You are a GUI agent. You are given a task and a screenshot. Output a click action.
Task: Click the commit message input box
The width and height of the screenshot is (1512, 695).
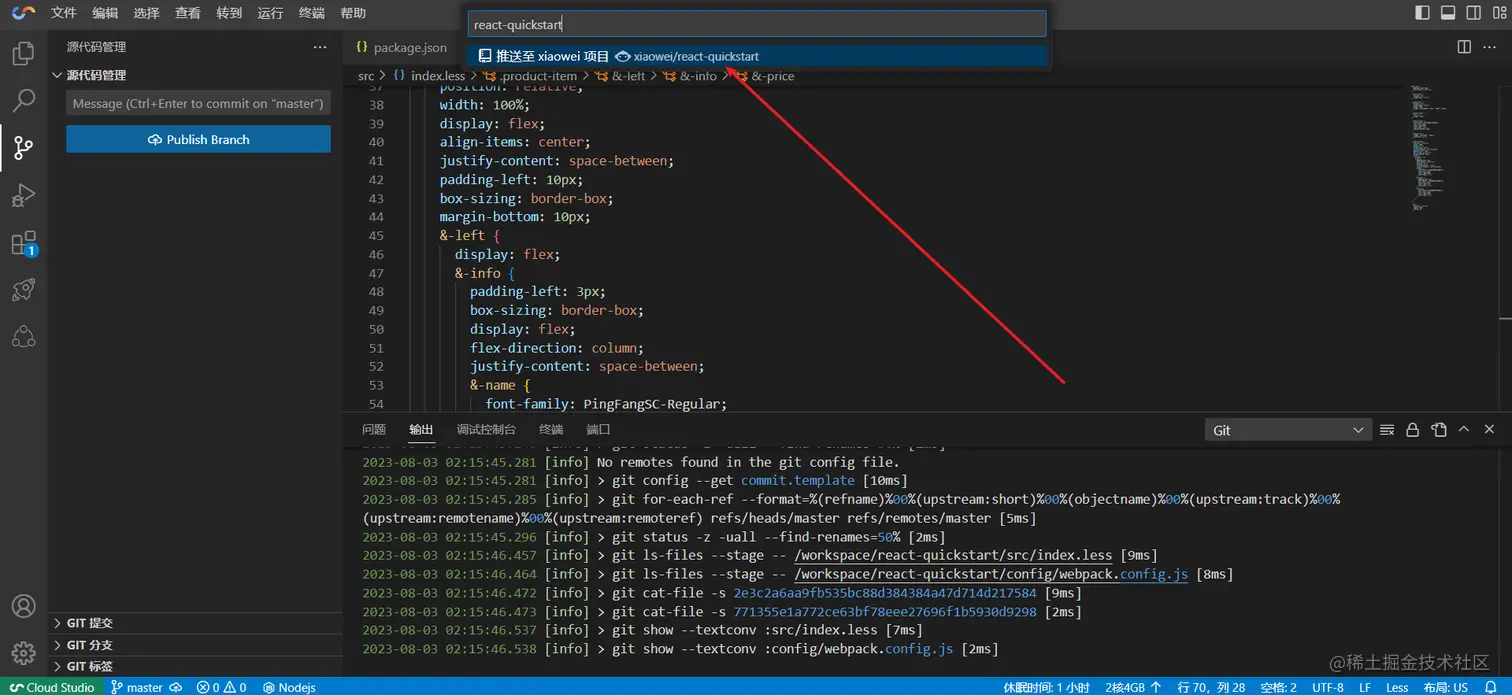pyautogui.click(x=198, y=103)
